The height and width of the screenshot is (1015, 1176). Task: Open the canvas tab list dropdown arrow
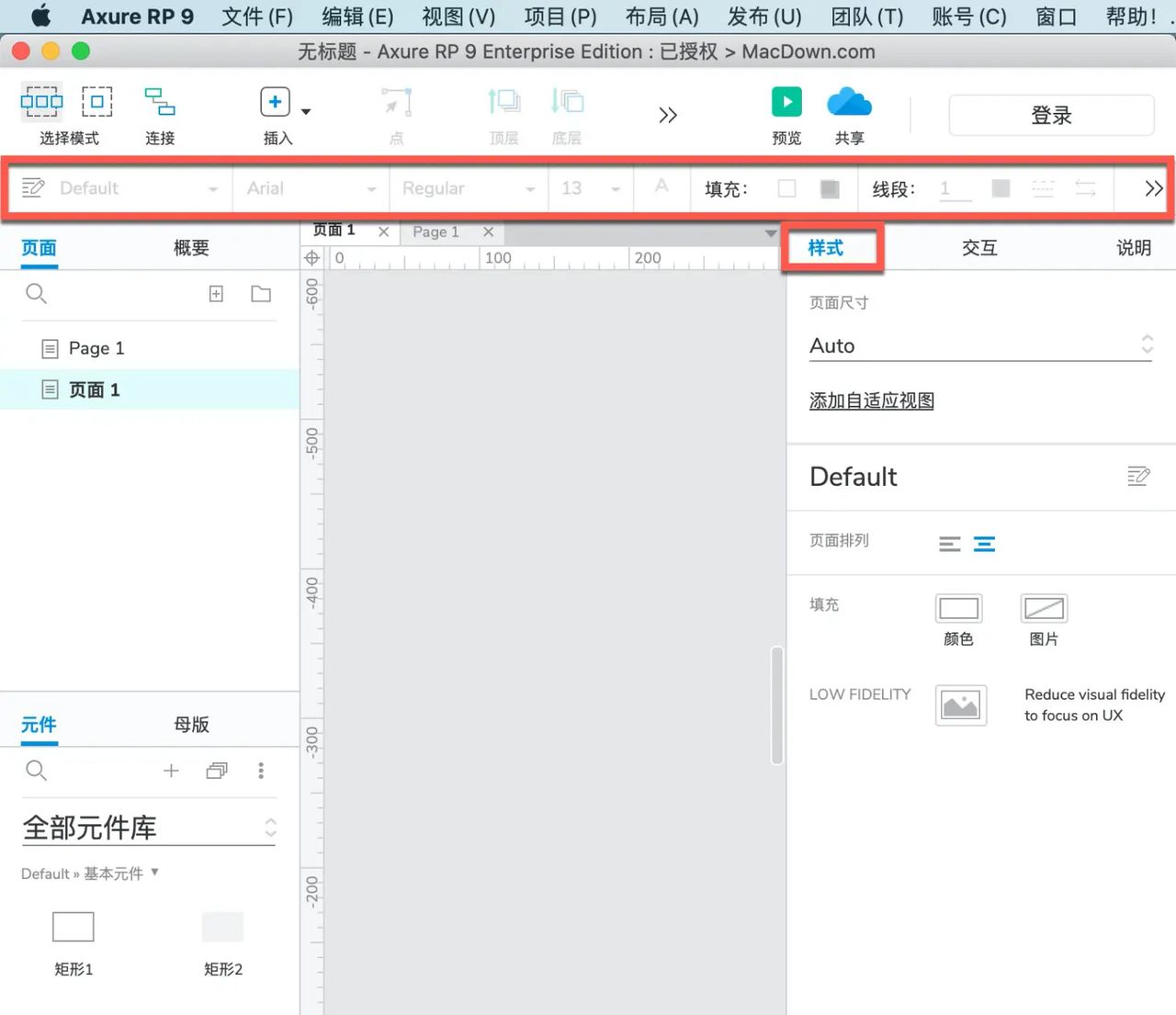point(771,233)
